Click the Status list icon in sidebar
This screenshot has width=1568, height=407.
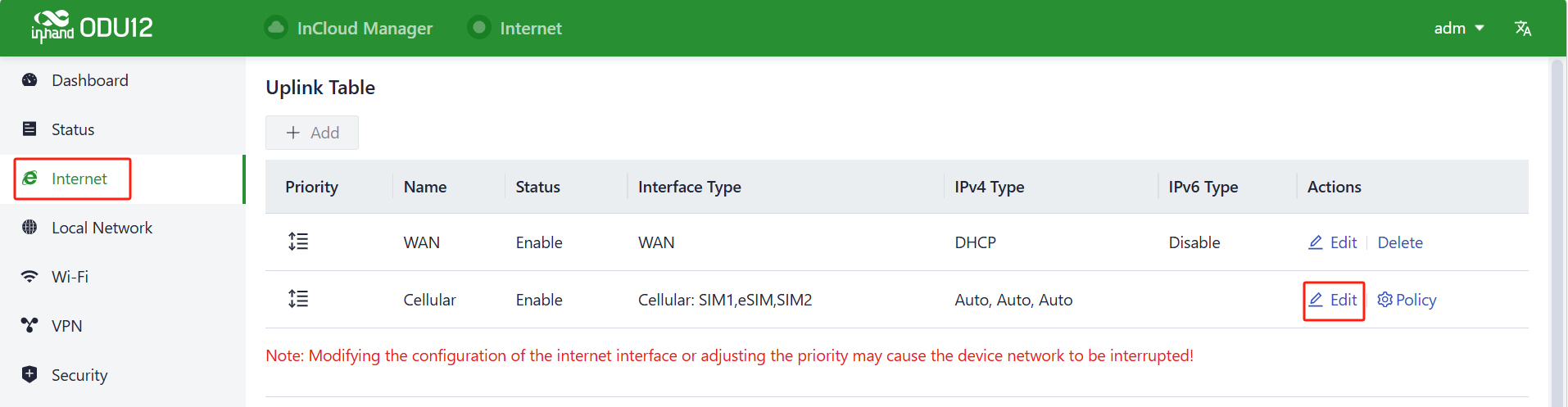tap(29, 129)
